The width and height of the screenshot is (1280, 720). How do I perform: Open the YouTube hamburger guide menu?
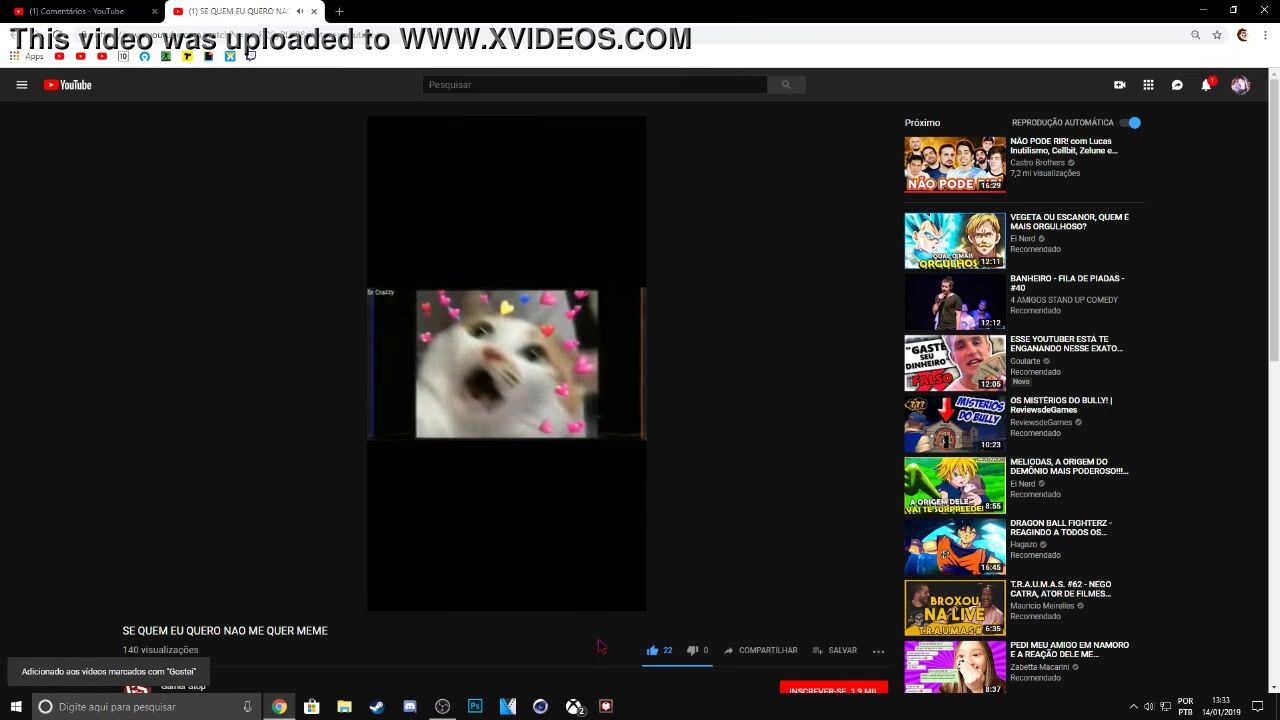click(x=21, y=85)
